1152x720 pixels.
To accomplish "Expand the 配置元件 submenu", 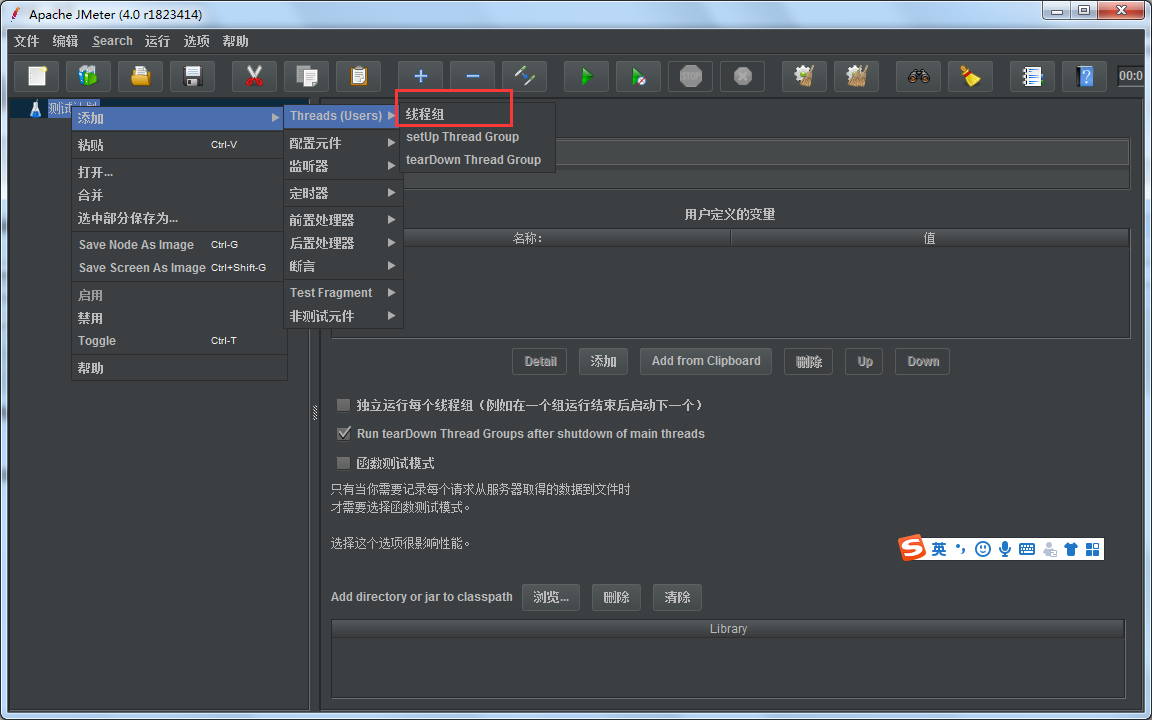I will 342,143.
